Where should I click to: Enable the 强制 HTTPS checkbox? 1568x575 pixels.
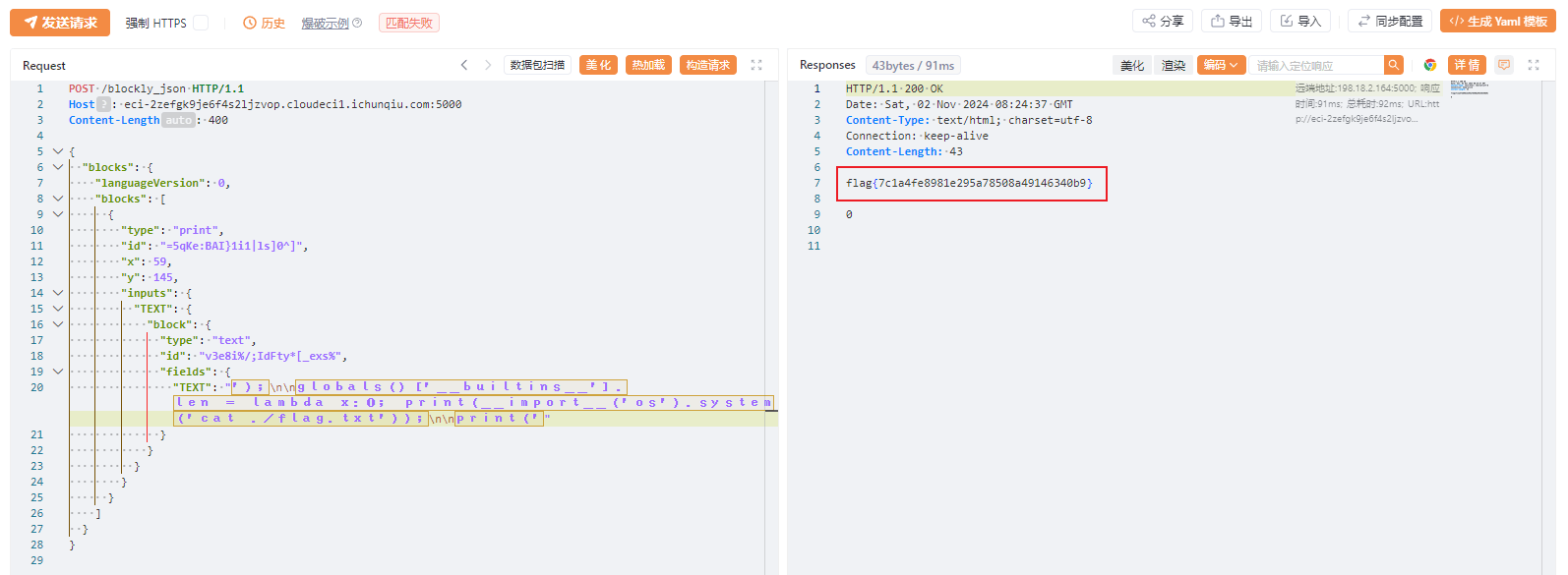[x=201, y=23]
